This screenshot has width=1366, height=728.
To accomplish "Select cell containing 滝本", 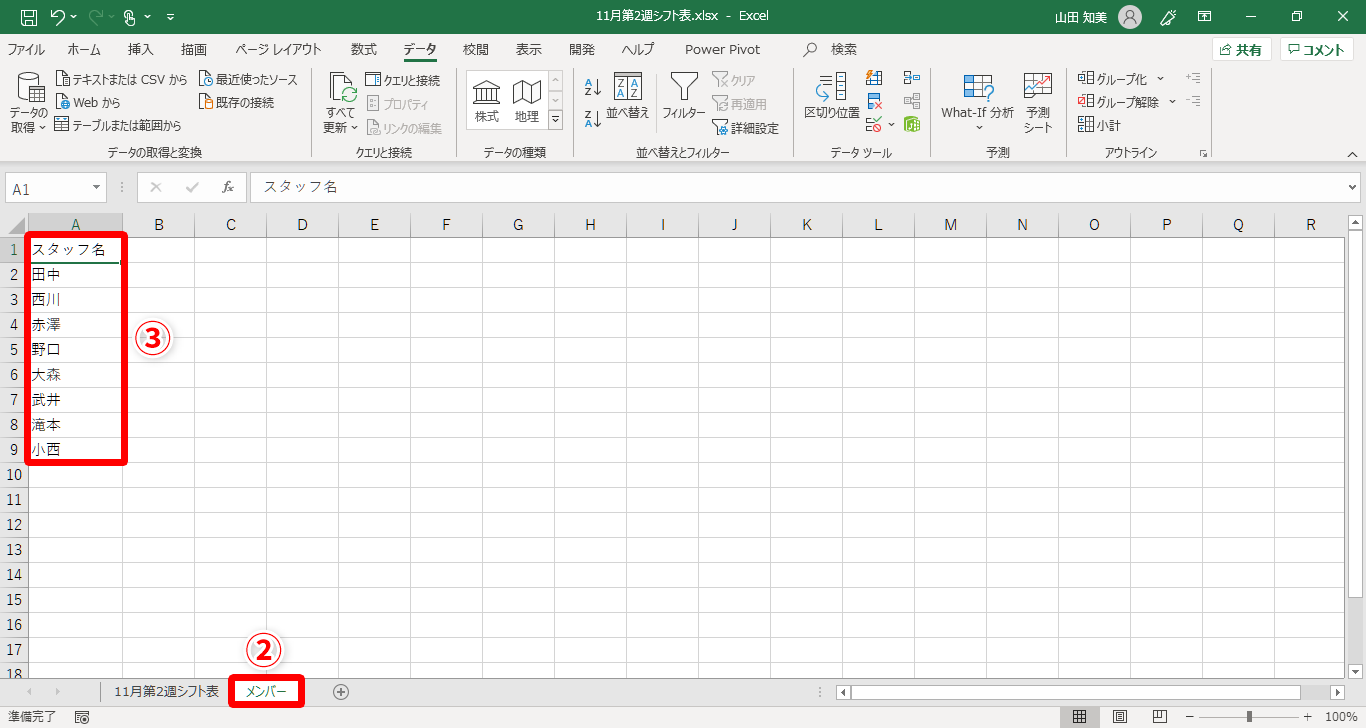I will click(75, 424).
